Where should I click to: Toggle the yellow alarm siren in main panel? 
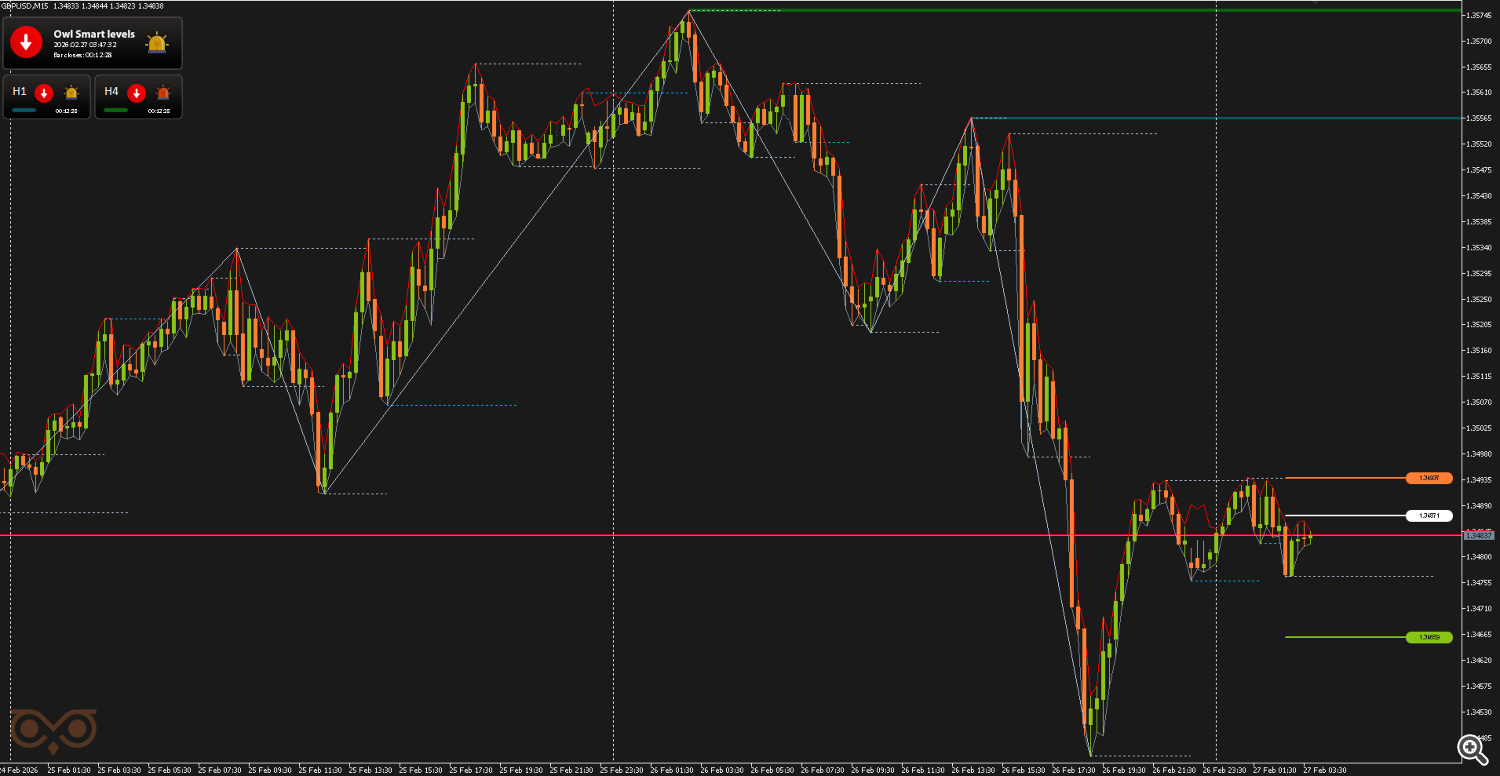tap(157, 43)
